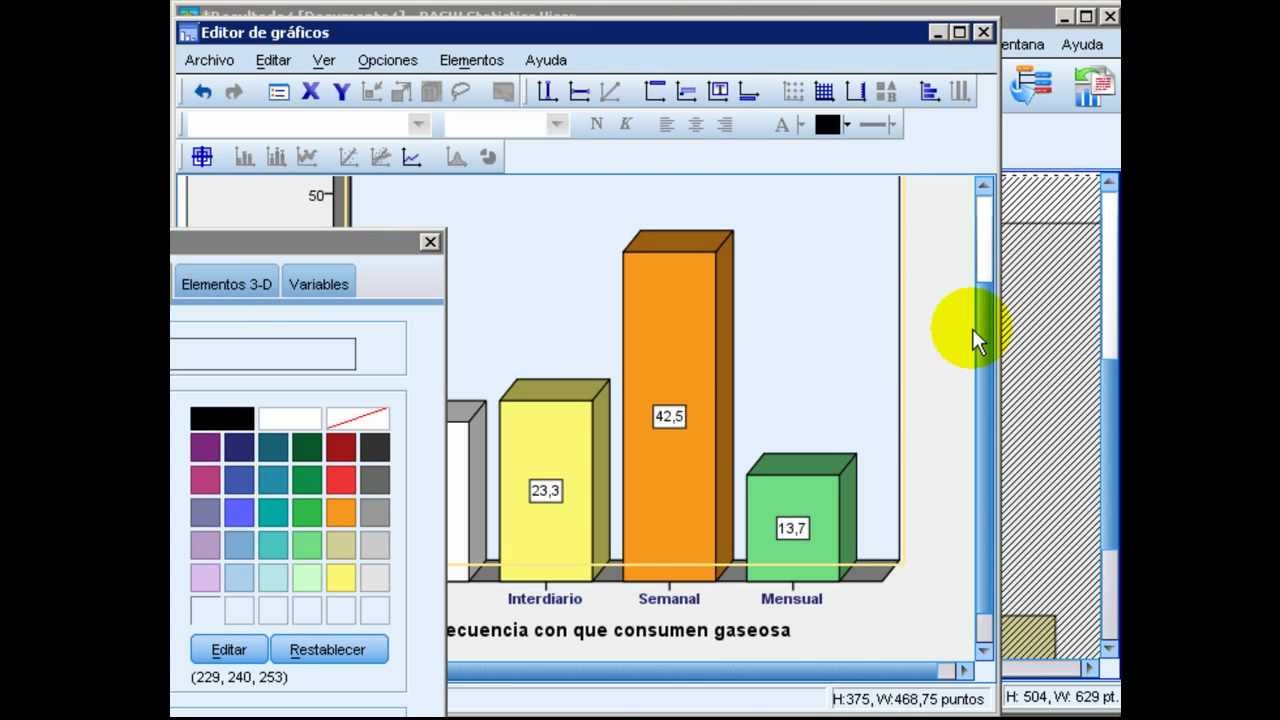
Task: Select the X axis tool
Action: [310, 92]
